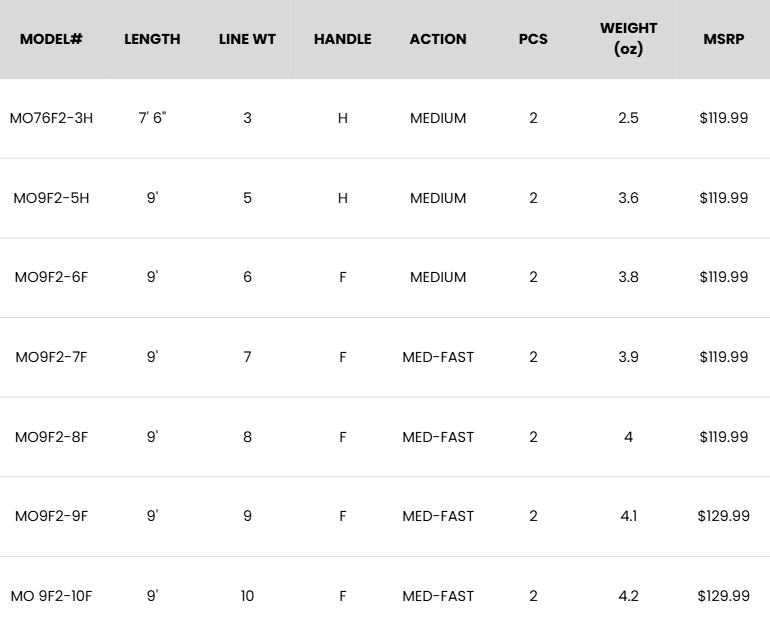Image resolution: width=770 pixels, height=634 pixels.
Task: Click the LINE WT column header
Action: tap(247, 39)
